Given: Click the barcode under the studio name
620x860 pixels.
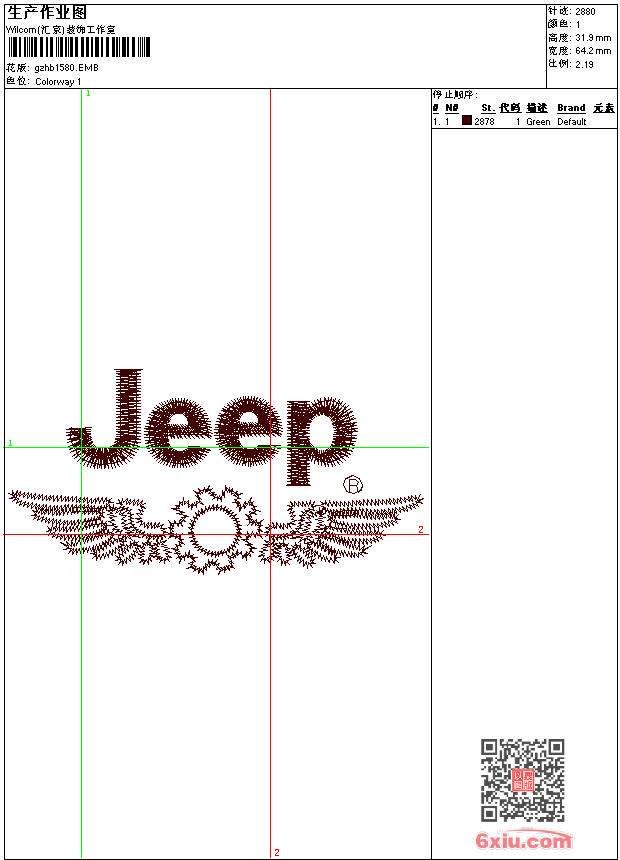Looking at the screenshot, I should click(x=79, y=47).
